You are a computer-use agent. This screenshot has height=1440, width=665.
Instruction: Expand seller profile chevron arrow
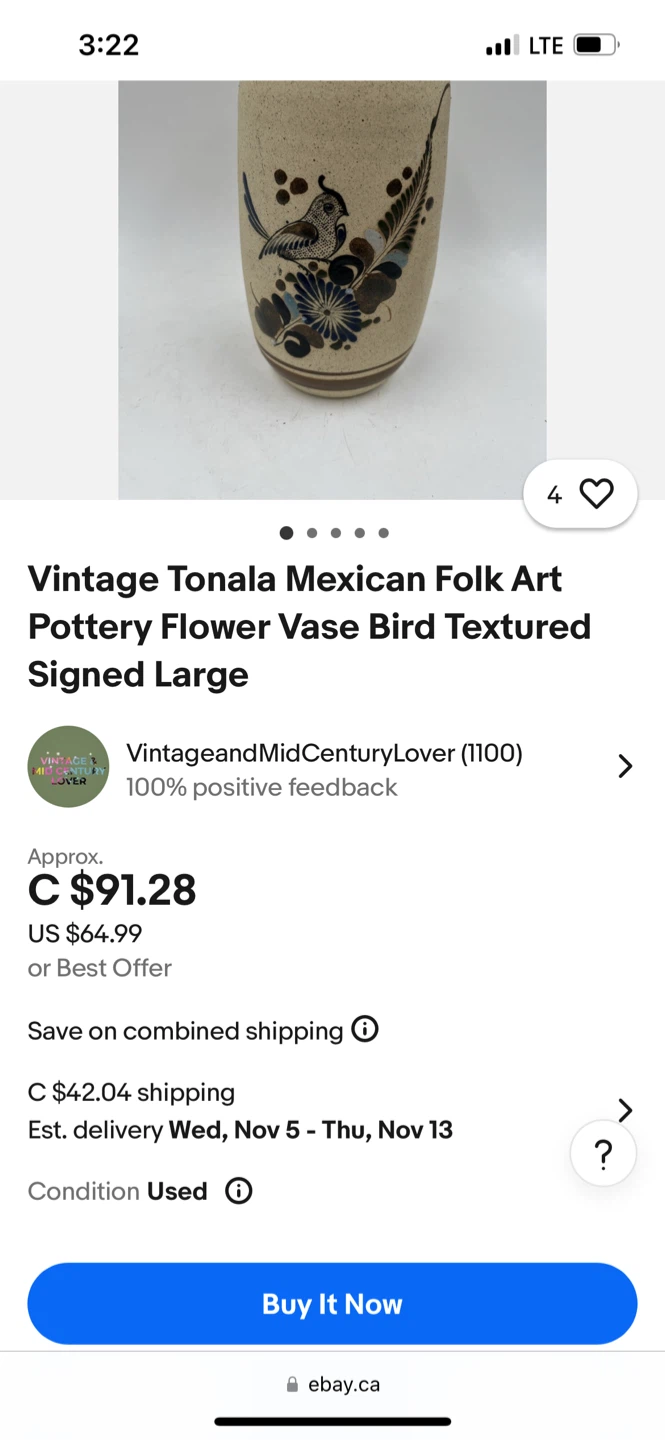coord(625,767)
